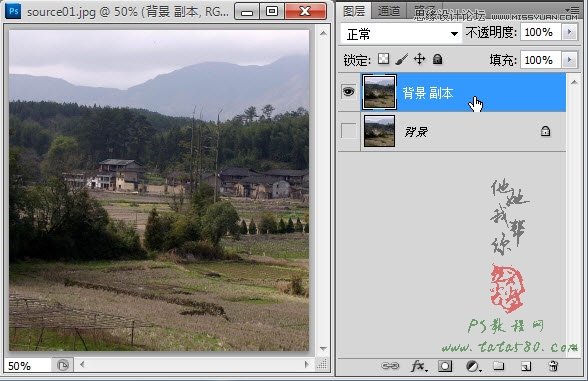Open the fx layer style button
The image size is (588, 381).
(x=418, y=366)
